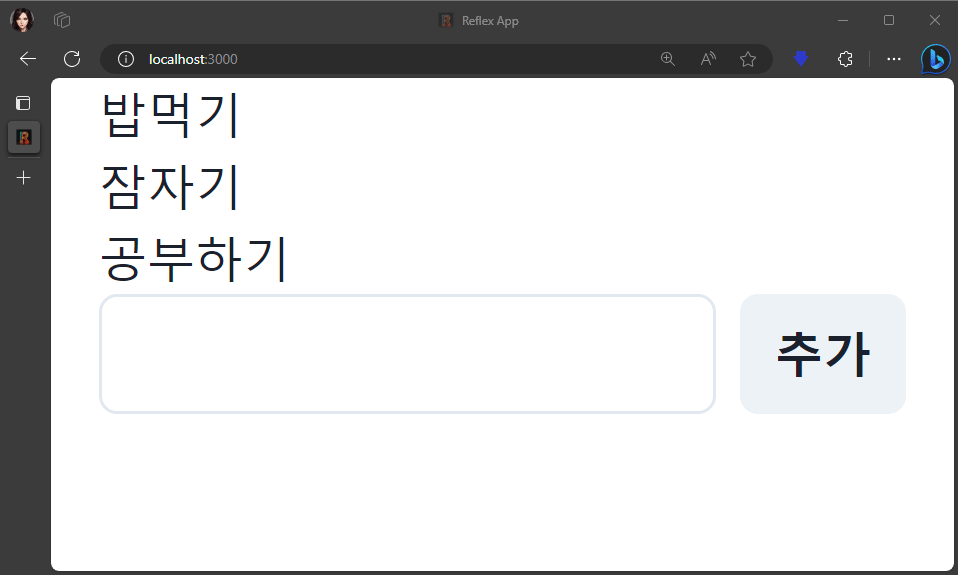Open the Settings and more ellipsis menu

click(894, 59)
